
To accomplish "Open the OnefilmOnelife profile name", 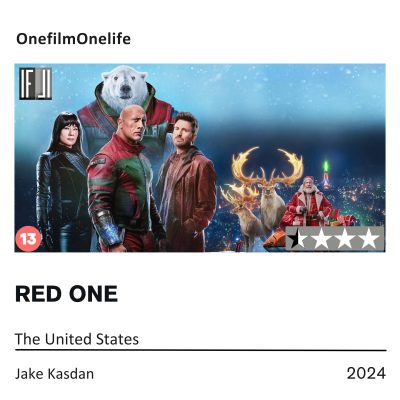I will [x=73, y=39].
